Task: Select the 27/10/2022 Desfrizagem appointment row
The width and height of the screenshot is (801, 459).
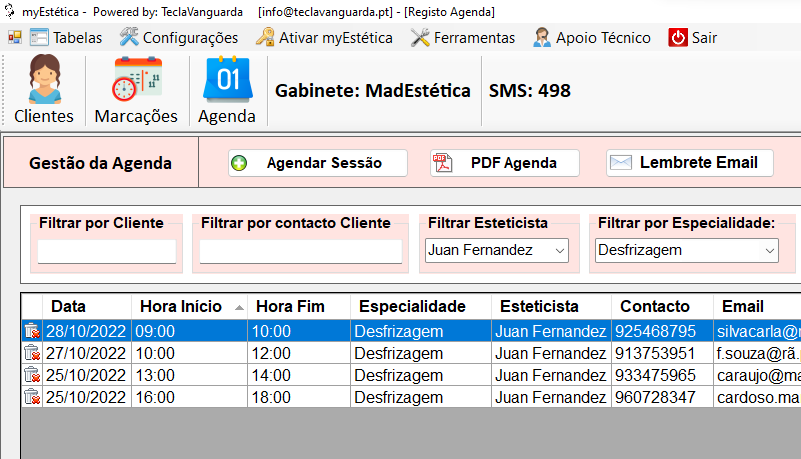Action: (398, 353)
